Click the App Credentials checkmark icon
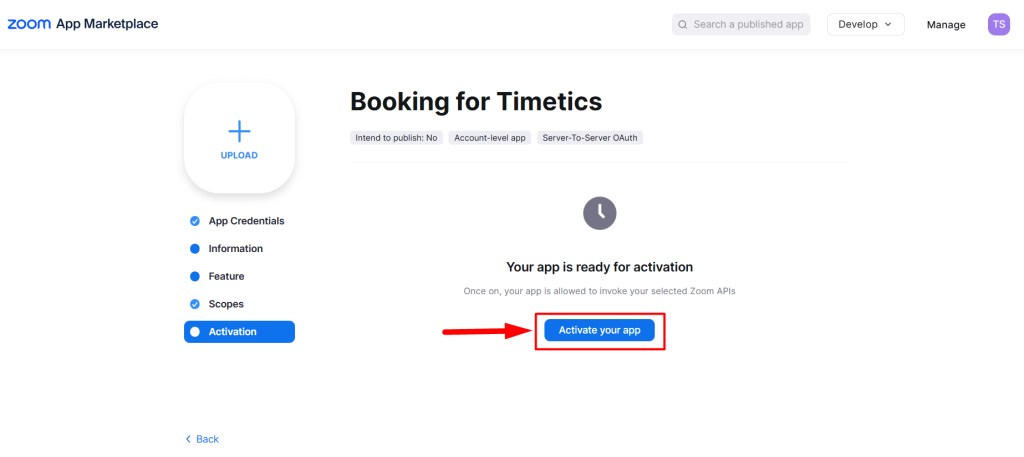This screenshot has width=1024, height=457. pos(195,221)
